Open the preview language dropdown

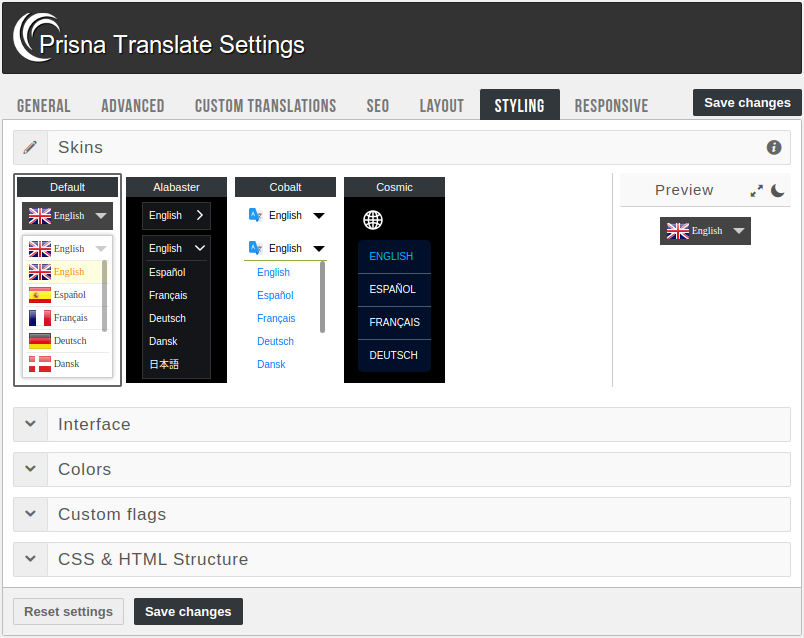pyautogui.click(x=703, y=231)
